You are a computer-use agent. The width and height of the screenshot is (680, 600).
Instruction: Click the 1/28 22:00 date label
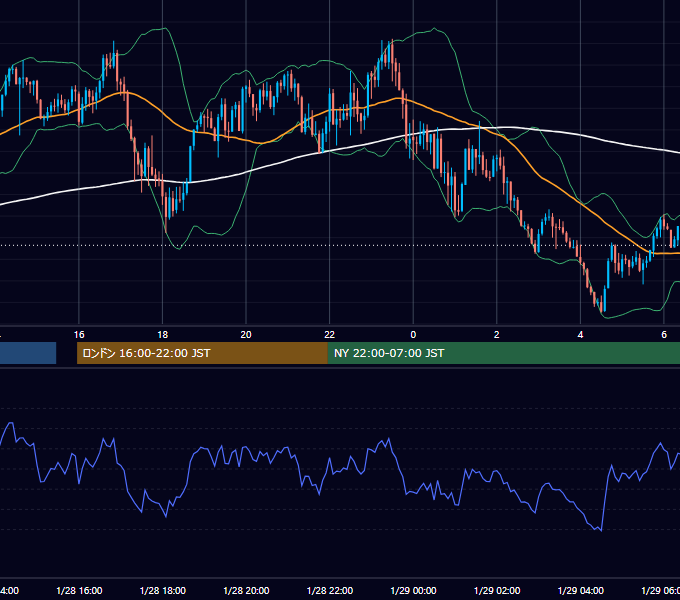point(330,590)
